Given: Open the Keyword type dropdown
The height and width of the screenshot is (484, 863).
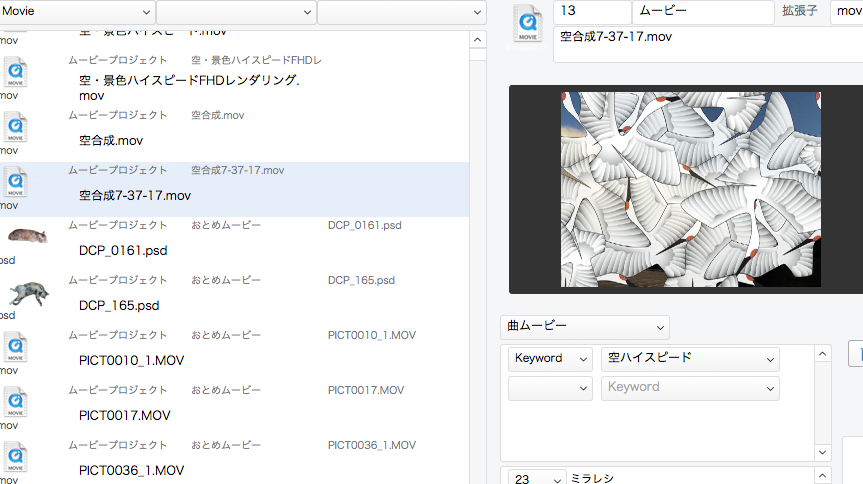Looking at the screenshot, I should (x=550, y=358).
